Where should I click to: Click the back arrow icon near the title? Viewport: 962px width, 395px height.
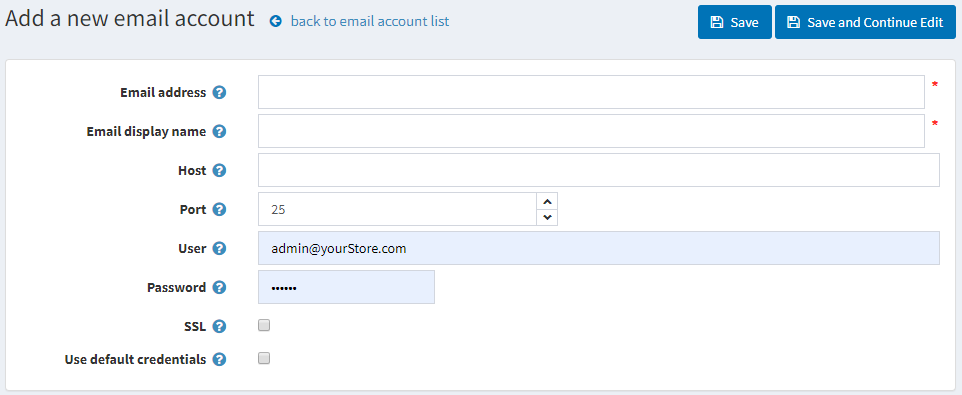[276, 21]
